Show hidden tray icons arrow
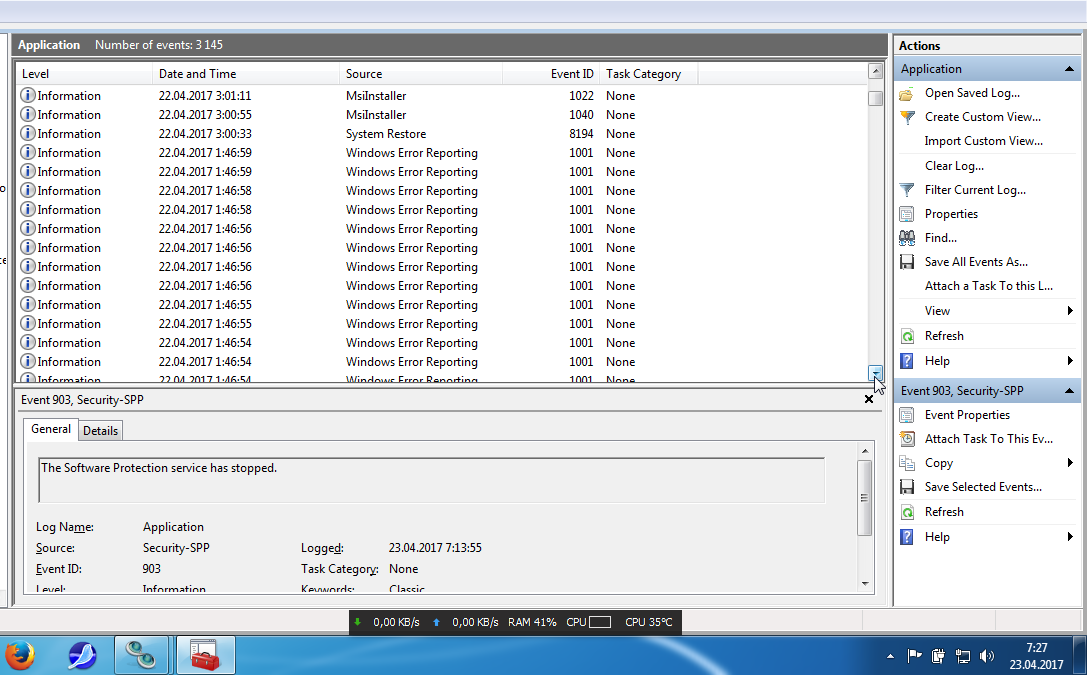Viewport: 1087px width, 675px height. pyautogui.click(x=890, y=656)
